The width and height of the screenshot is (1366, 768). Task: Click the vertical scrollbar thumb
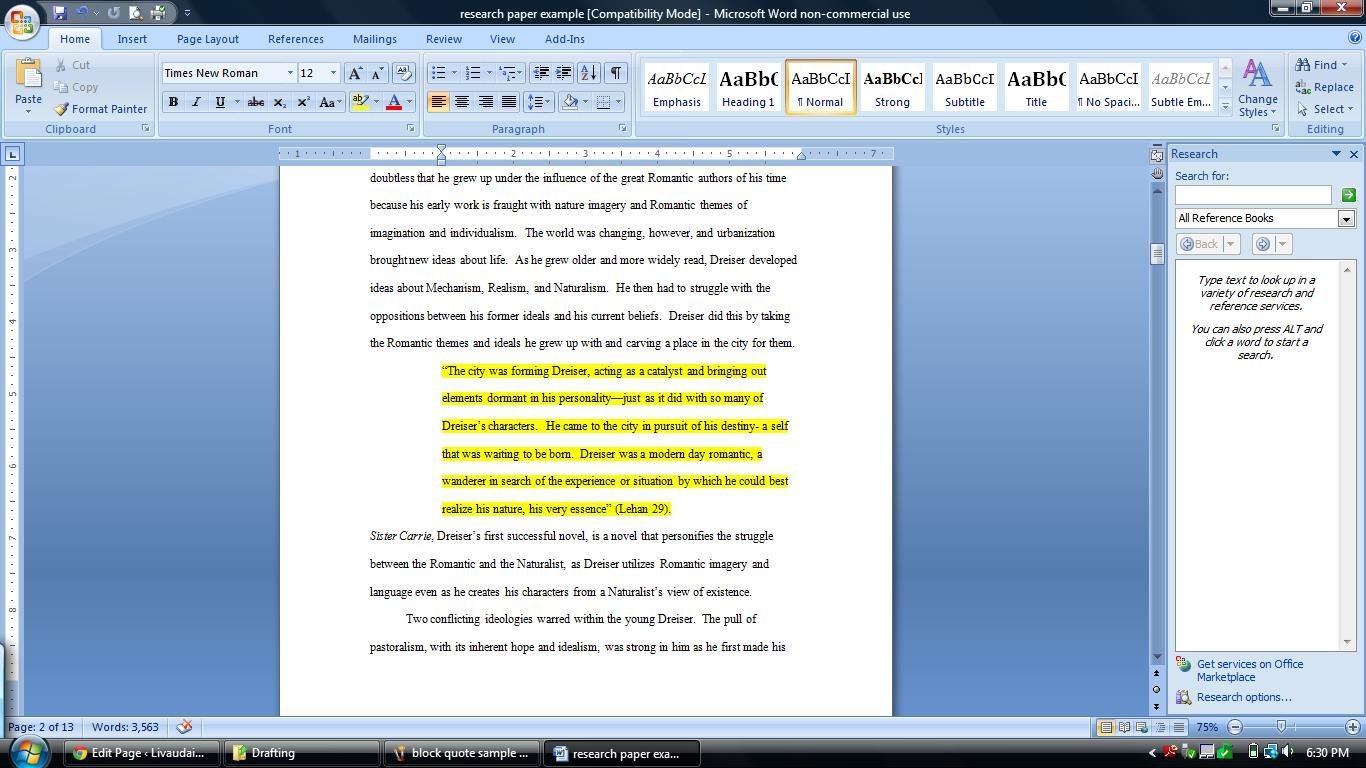click(1157, 254)
